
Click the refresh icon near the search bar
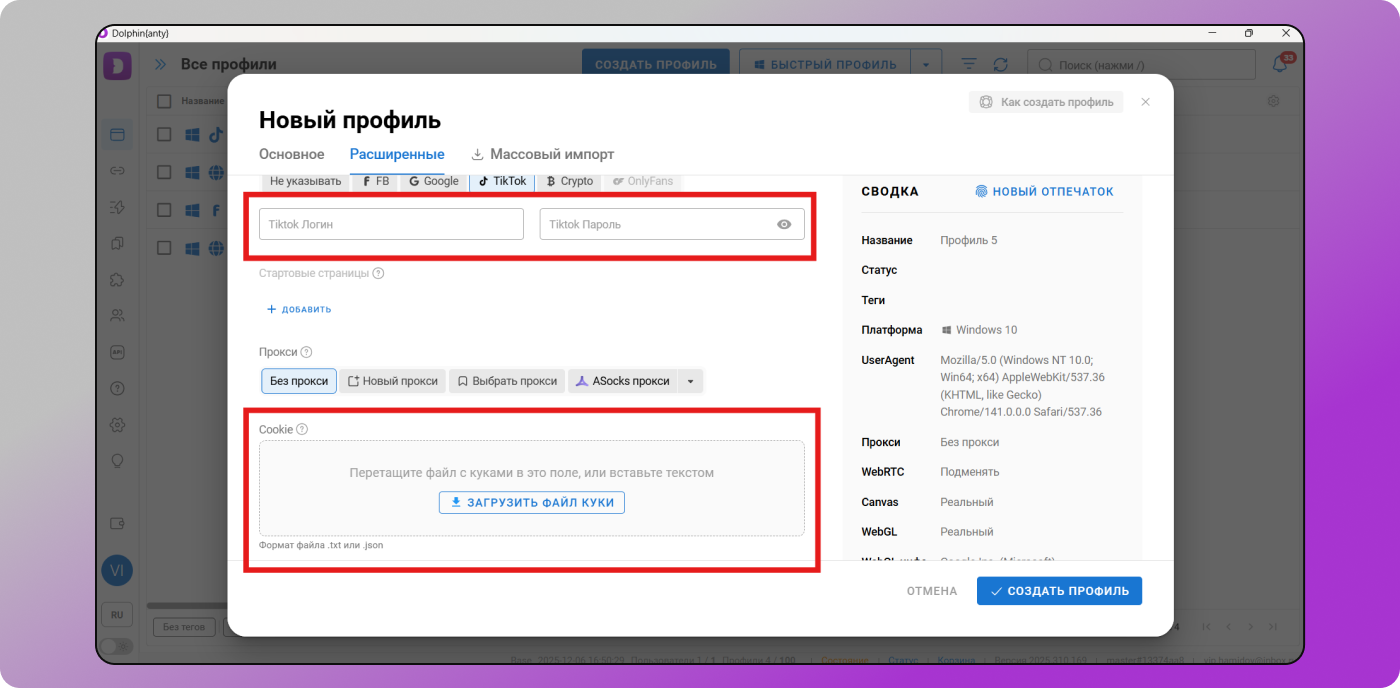coord(1001,63)
